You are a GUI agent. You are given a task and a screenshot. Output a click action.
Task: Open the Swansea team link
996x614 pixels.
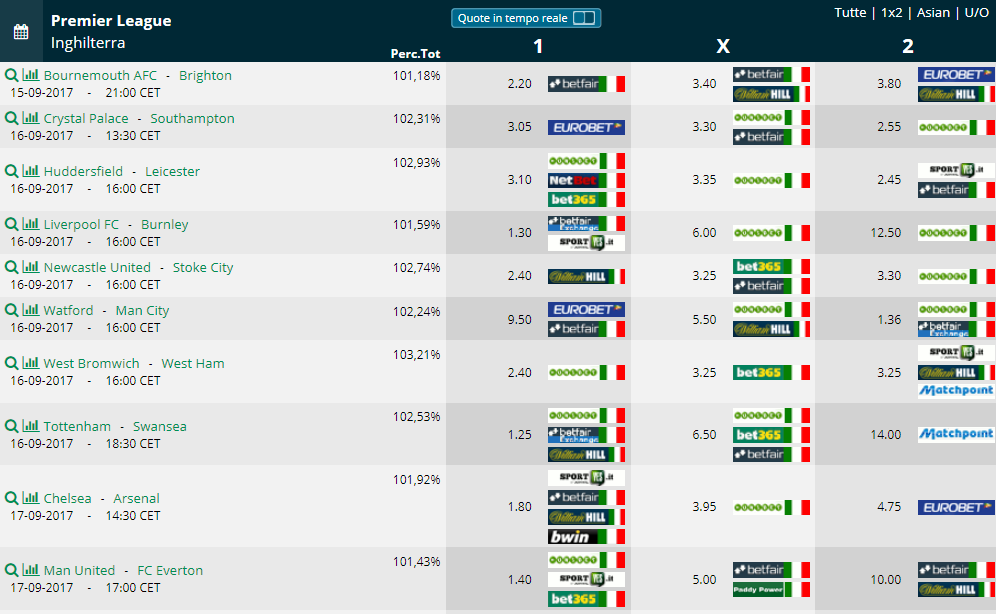point(159,426)
